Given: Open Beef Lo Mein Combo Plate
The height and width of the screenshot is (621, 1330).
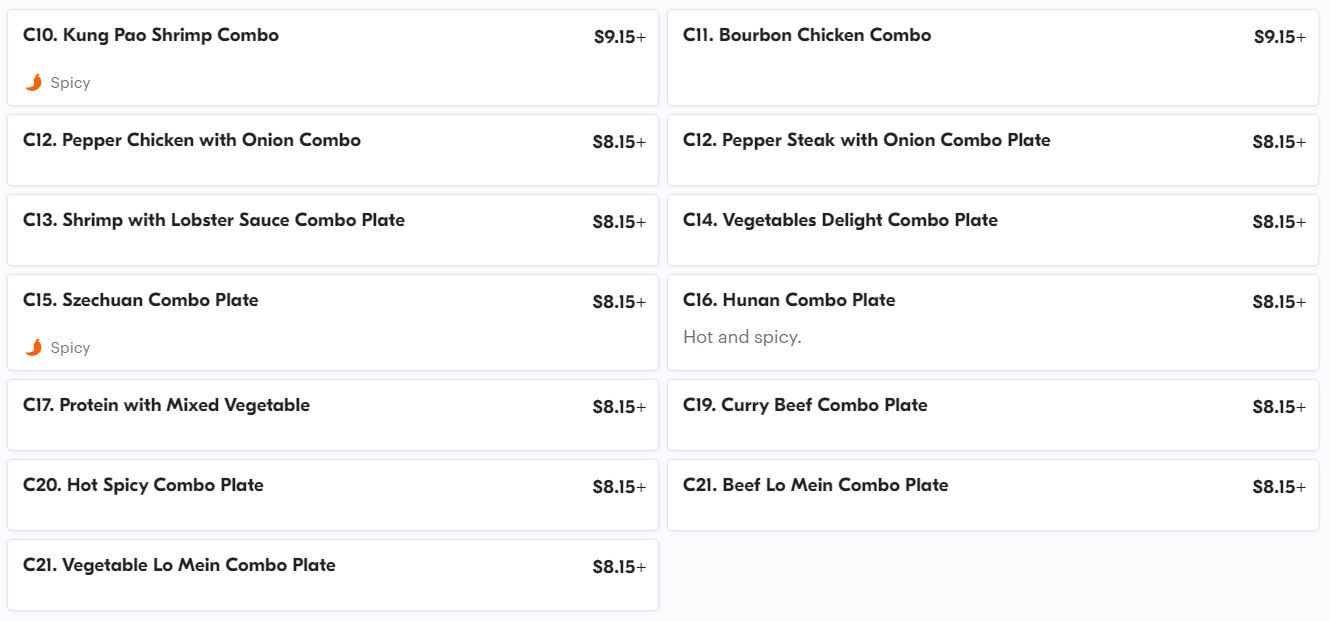Looking at the screenshot, I should 815,485.
